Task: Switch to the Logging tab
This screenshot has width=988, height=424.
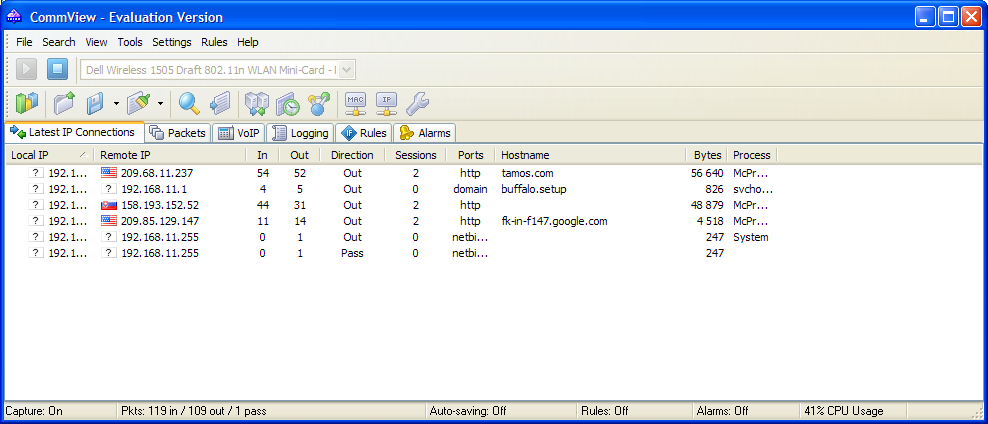Action: click(301, 133)
